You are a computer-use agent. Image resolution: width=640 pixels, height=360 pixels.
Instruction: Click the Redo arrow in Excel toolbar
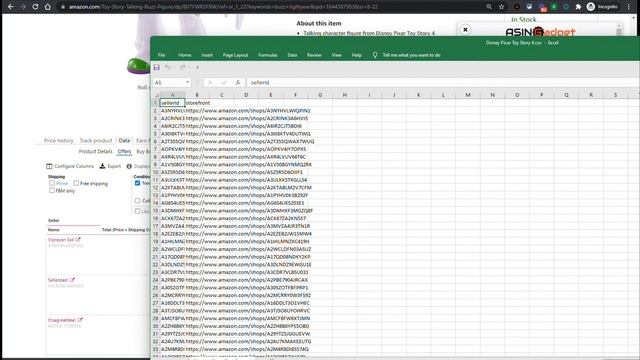(x=182, y=67)
